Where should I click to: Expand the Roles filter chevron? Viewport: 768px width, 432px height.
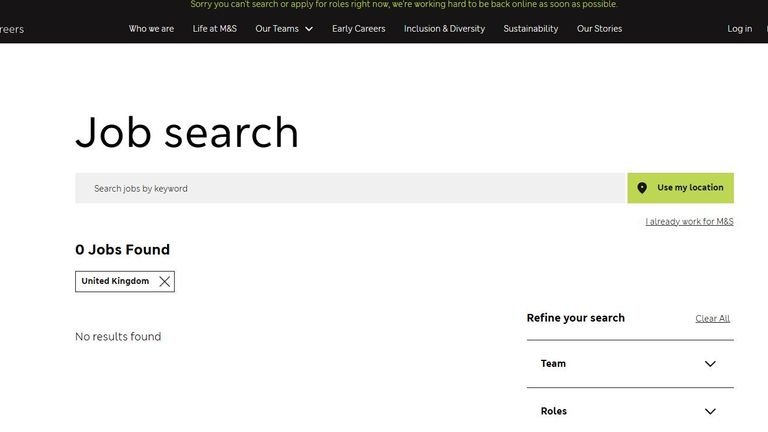710,411
